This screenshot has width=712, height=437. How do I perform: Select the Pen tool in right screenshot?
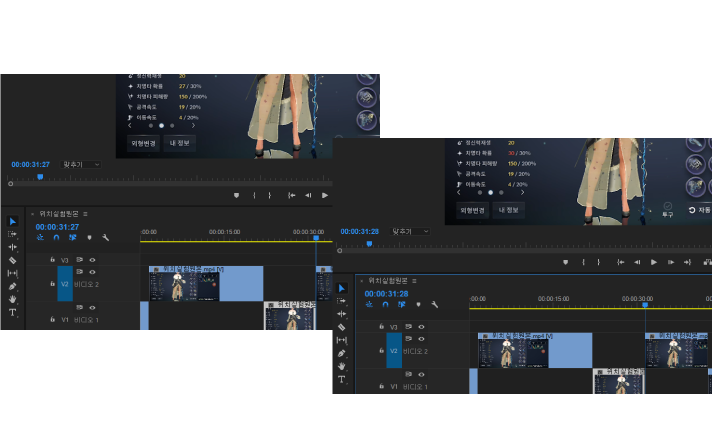[x=342, y=353]
